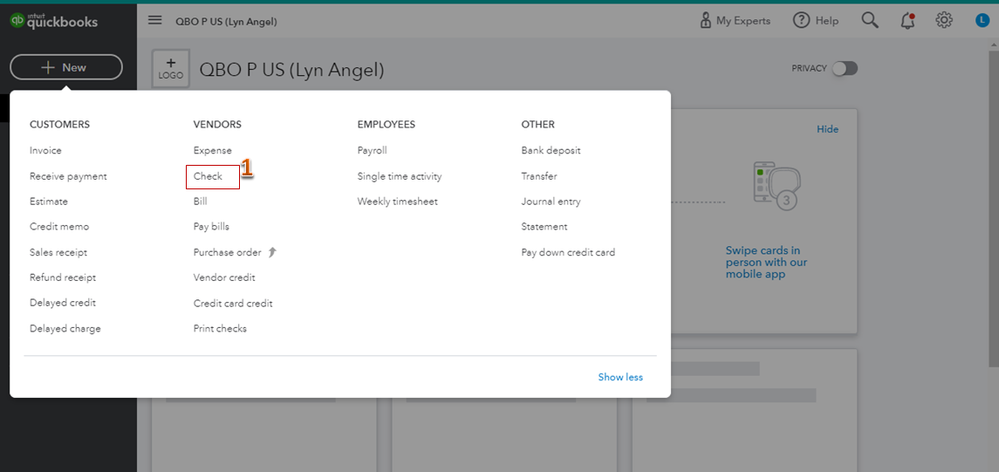This screenshot has width=999, height=472.
Task: Choose Delayed charge
Action: pyautogui.click(x=65, y=329)
